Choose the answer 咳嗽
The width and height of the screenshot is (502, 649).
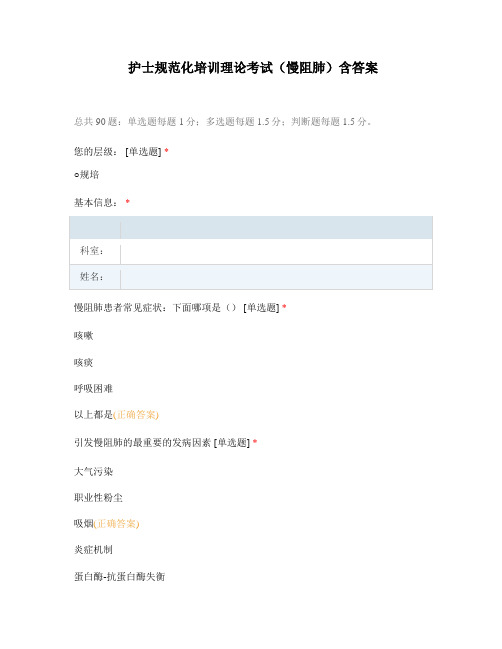pos(84,335)
